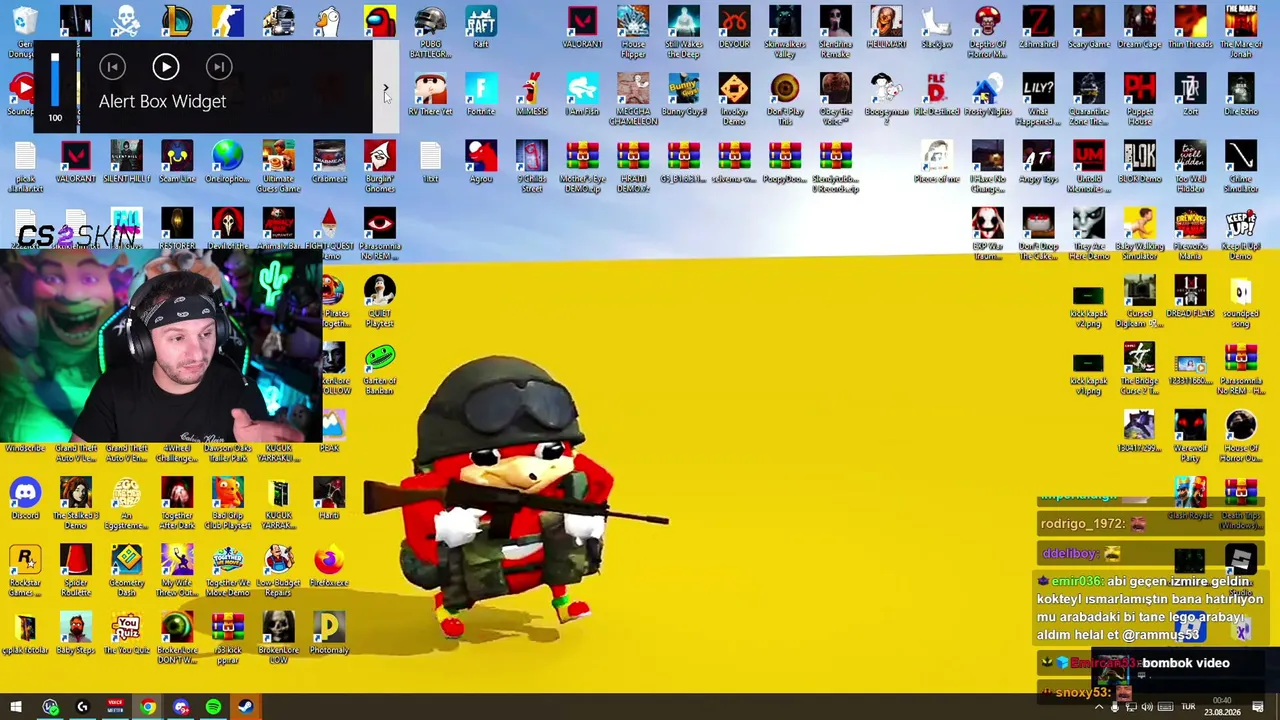This screenshot has height=720, width=1280.
Task: Open The You Quiz shortcut
Action: 126,633
